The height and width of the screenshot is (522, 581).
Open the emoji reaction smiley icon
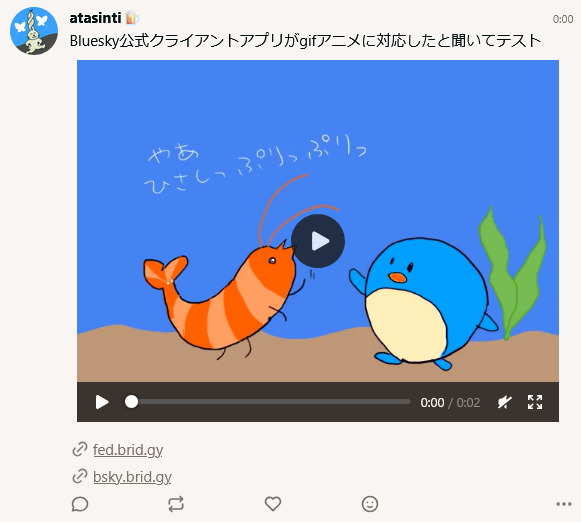370,504
